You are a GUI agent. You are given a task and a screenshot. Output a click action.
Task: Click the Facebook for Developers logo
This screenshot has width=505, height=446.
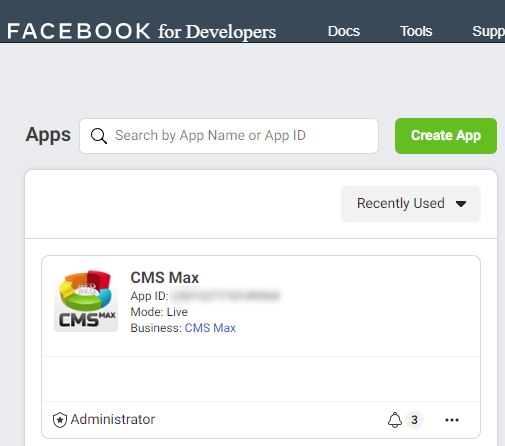[141, 31]
